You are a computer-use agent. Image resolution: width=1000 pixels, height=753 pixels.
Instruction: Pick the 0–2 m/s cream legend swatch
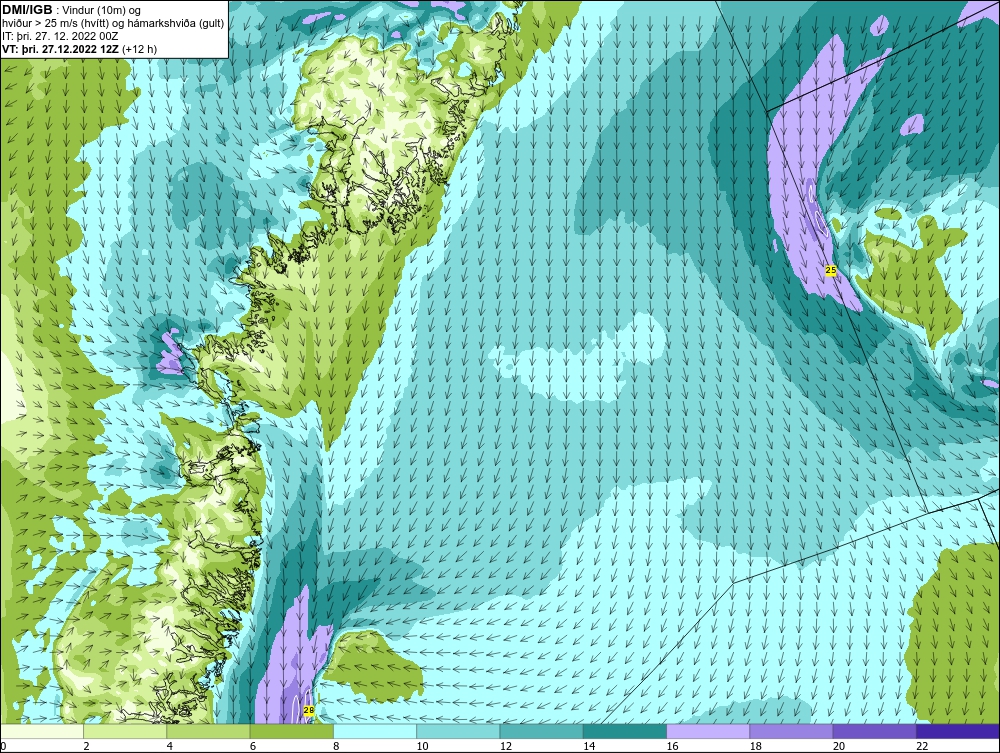pos(41,731)
